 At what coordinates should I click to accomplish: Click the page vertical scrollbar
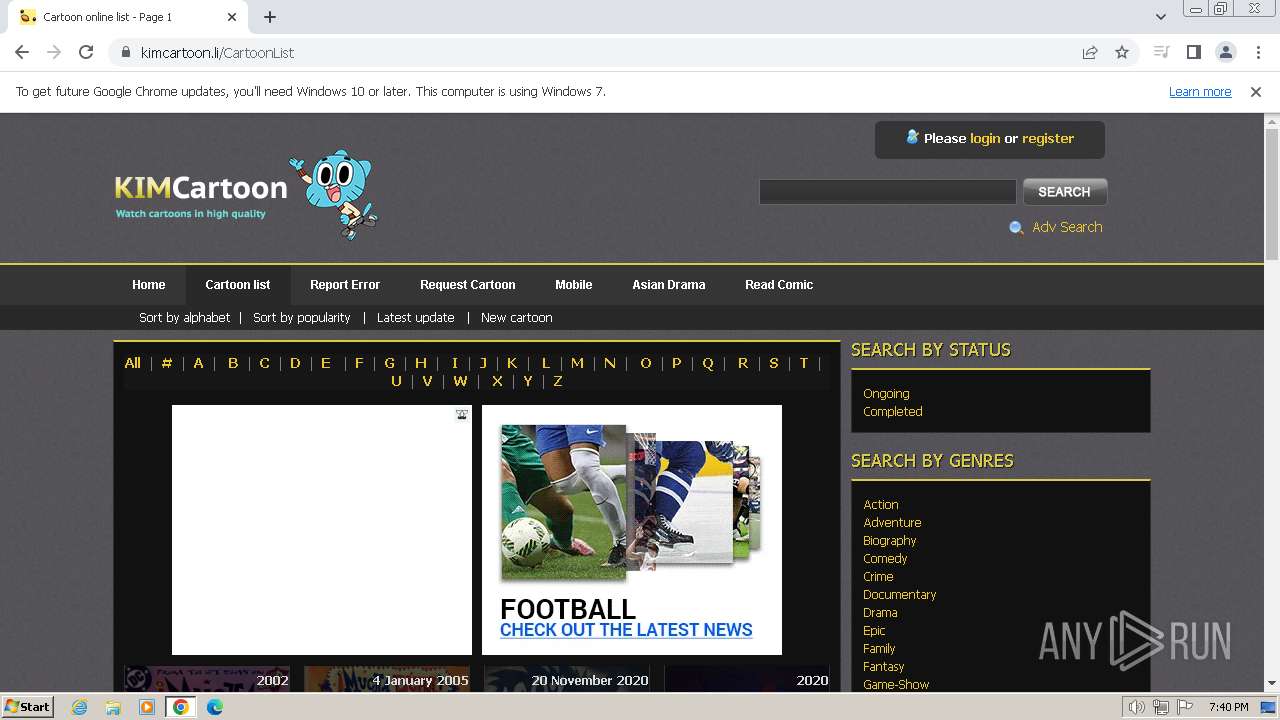[x=1272, y=195]
